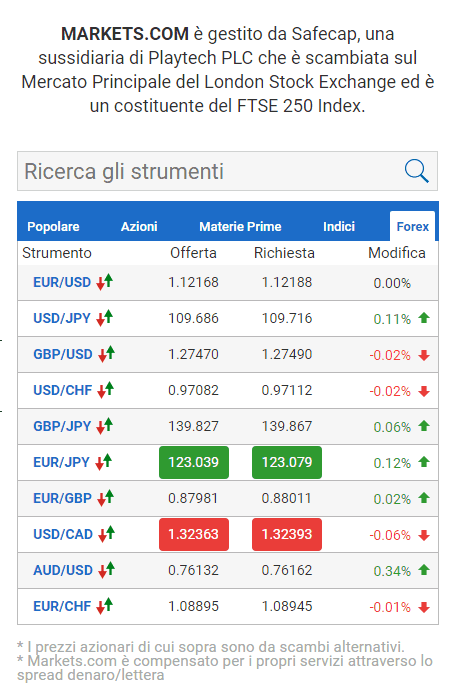The width and height of the screenshot is (456, 698).
Task: Click the up/down arrows icon beside GBP/USD
Action: tap(106, 354)
